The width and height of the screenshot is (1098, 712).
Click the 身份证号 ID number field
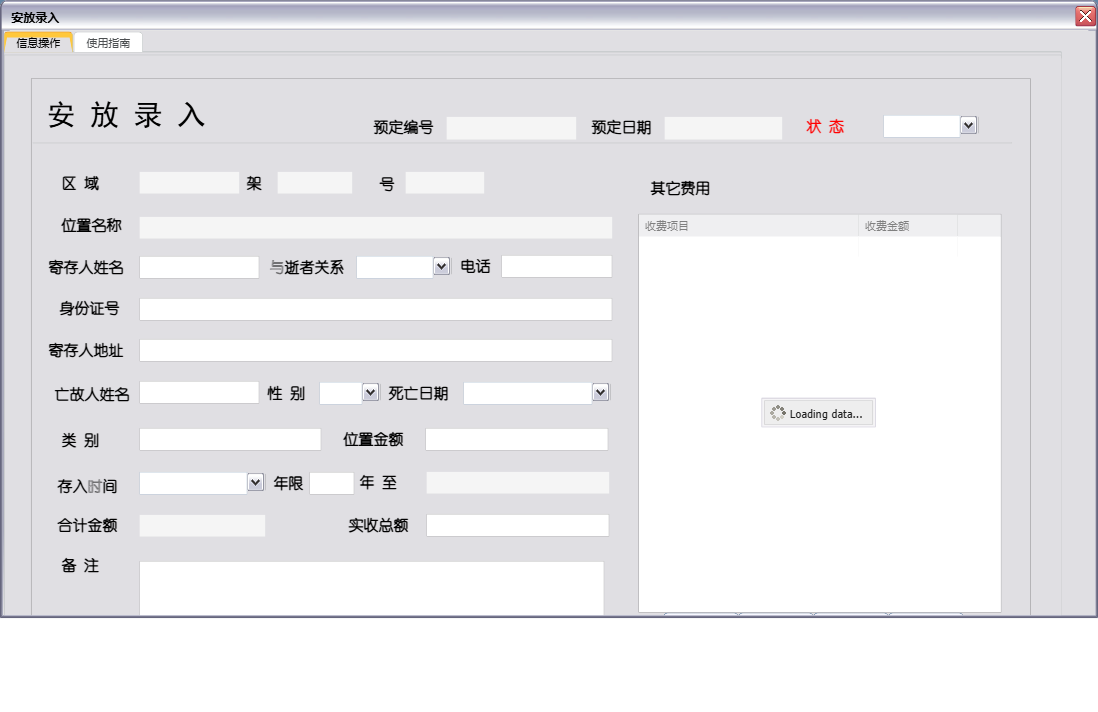377,309
